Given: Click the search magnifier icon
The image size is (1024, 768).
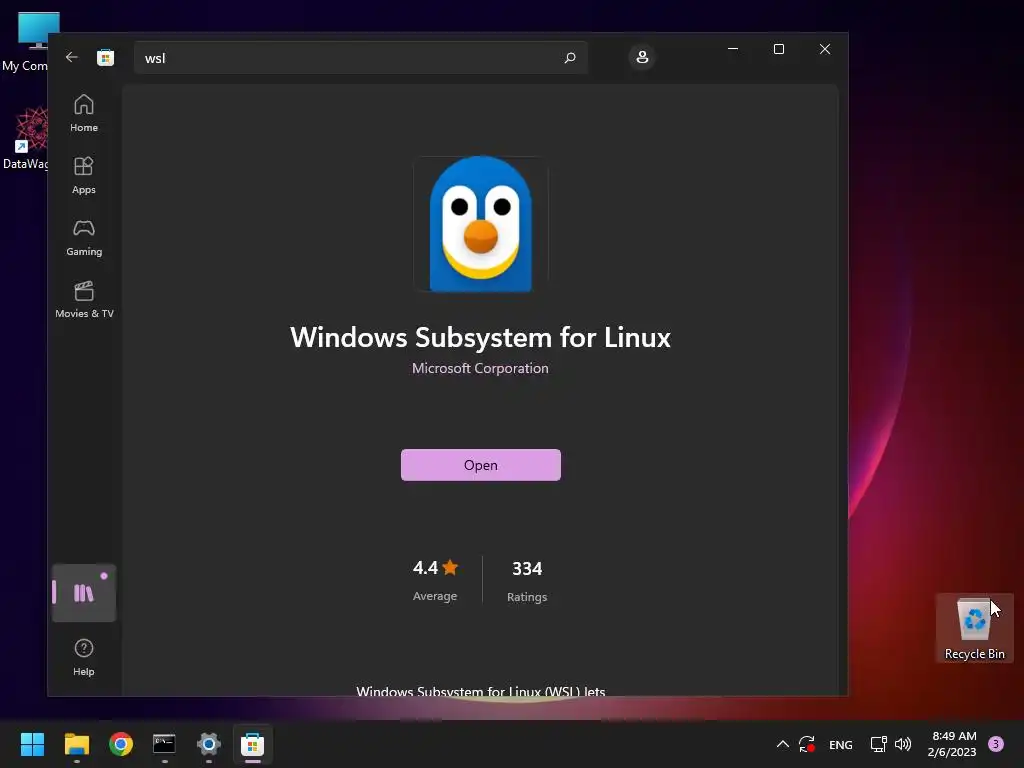Looking at the screenshot, I should [569, 58].
